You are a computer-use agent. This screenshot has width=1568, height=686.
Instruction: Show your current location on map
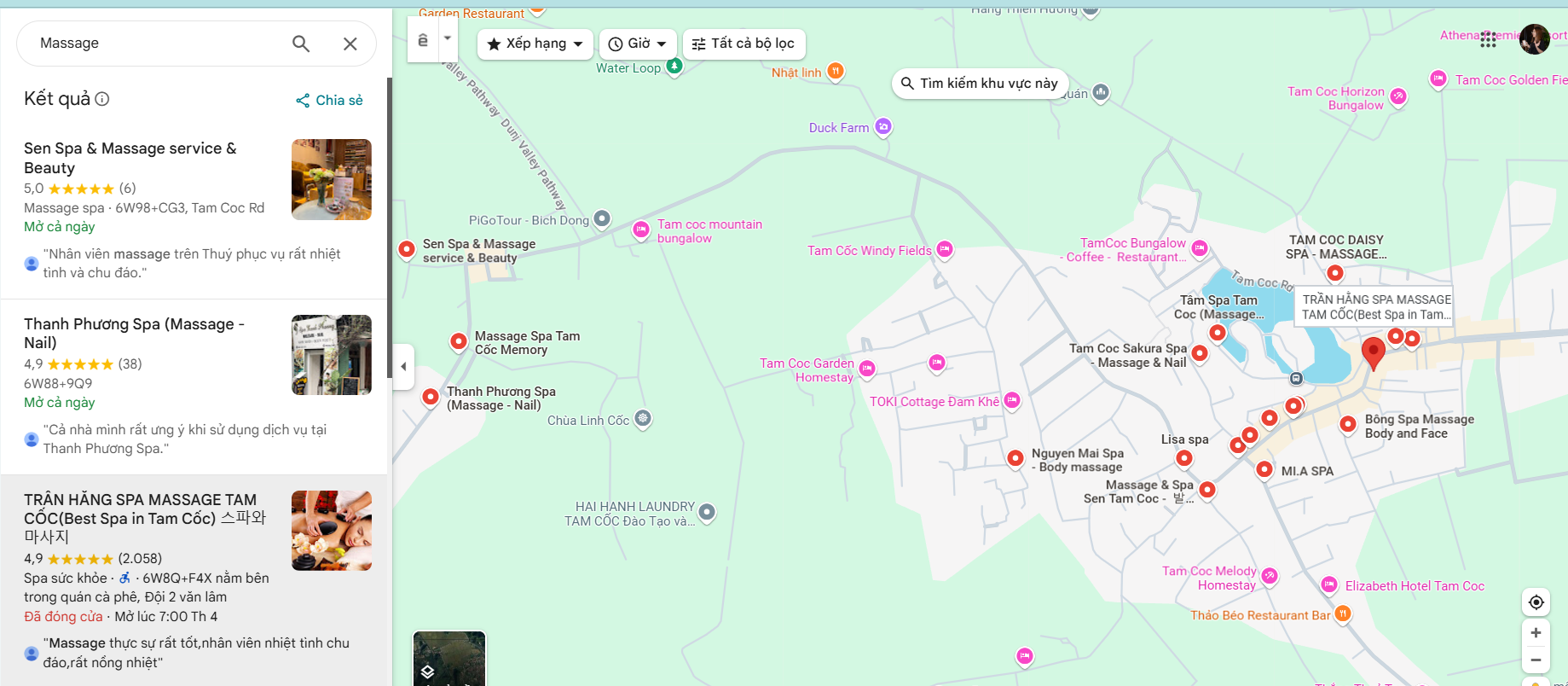pos(1536,602)
